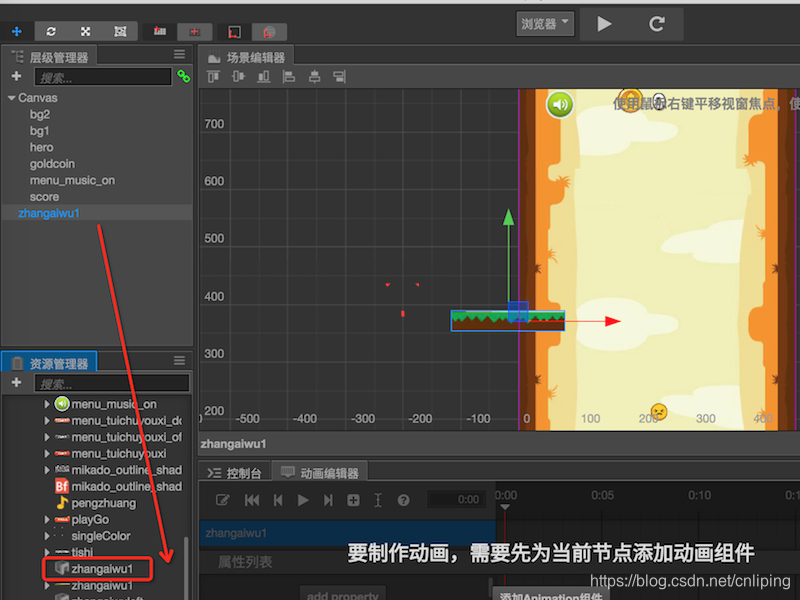
Task: Click the add property button
Action: [x=343, y=594]
